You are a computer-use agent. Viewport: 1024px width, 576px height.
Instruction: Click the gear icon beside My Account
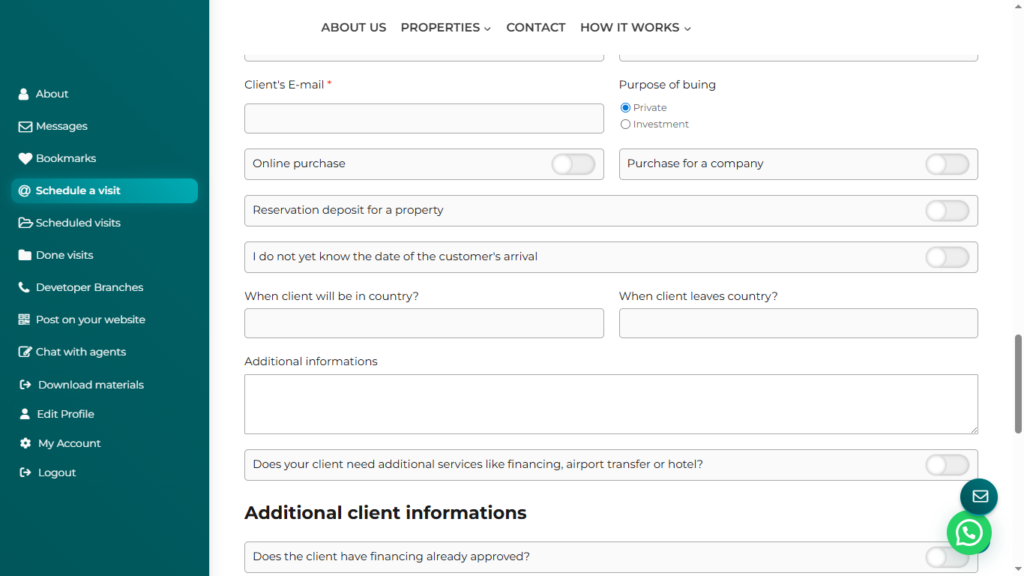(x=25, y=443)
